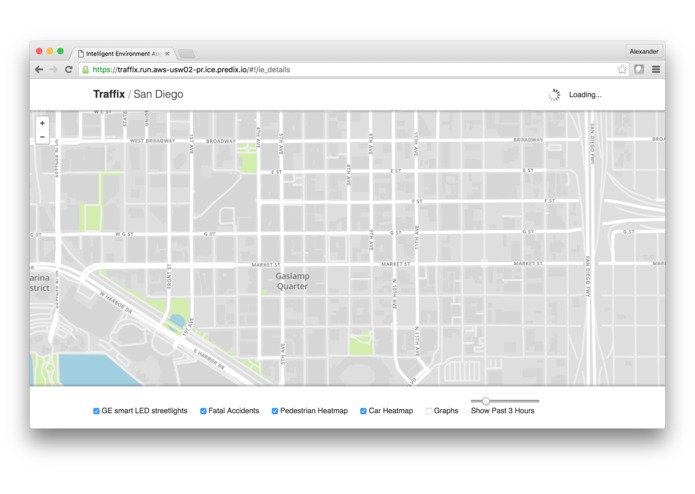This screenshot has width=695, height=494.
Task: Uncheck the Pedestrian Heatmap checkbox
Action: tap(275, 411)
